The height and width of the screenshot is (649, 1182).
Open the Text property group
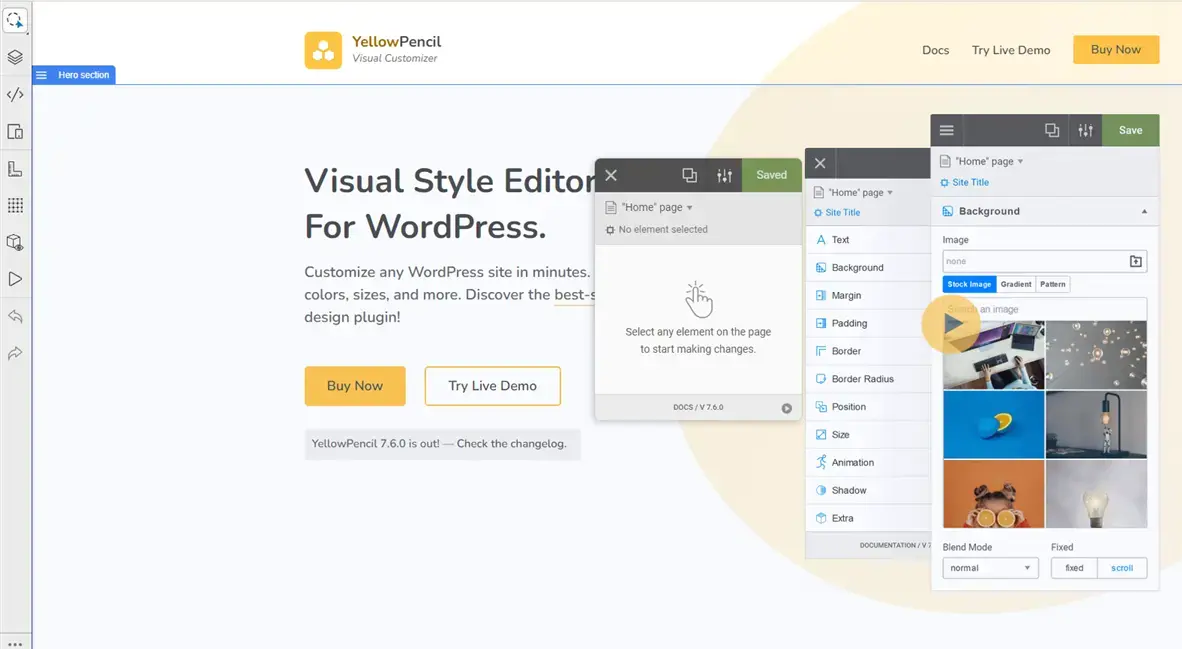868,240
